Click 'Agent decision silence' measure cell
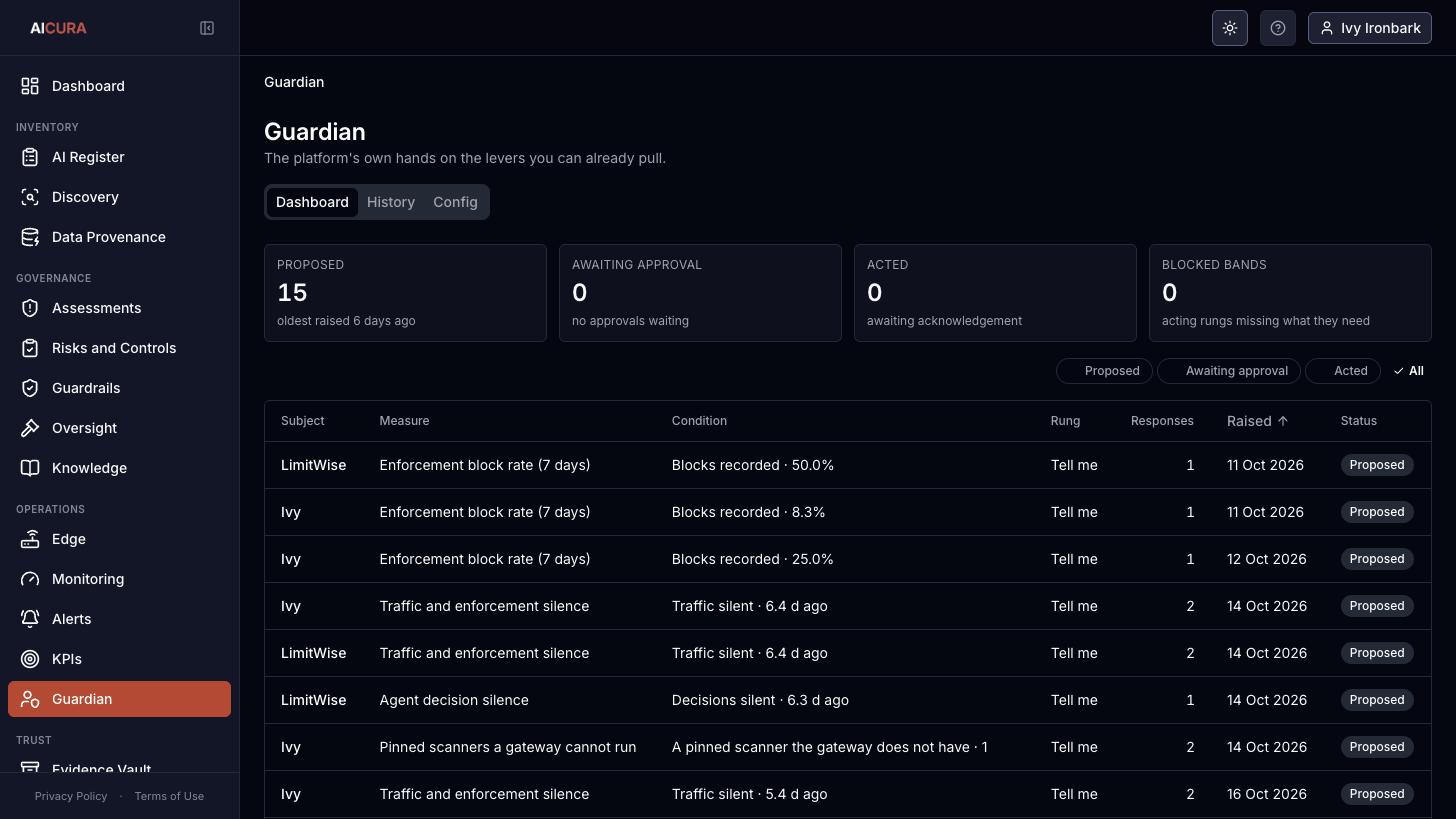The height and width of the screenshot is (819, 1456). pyautogui.click(x=454, y=700)
